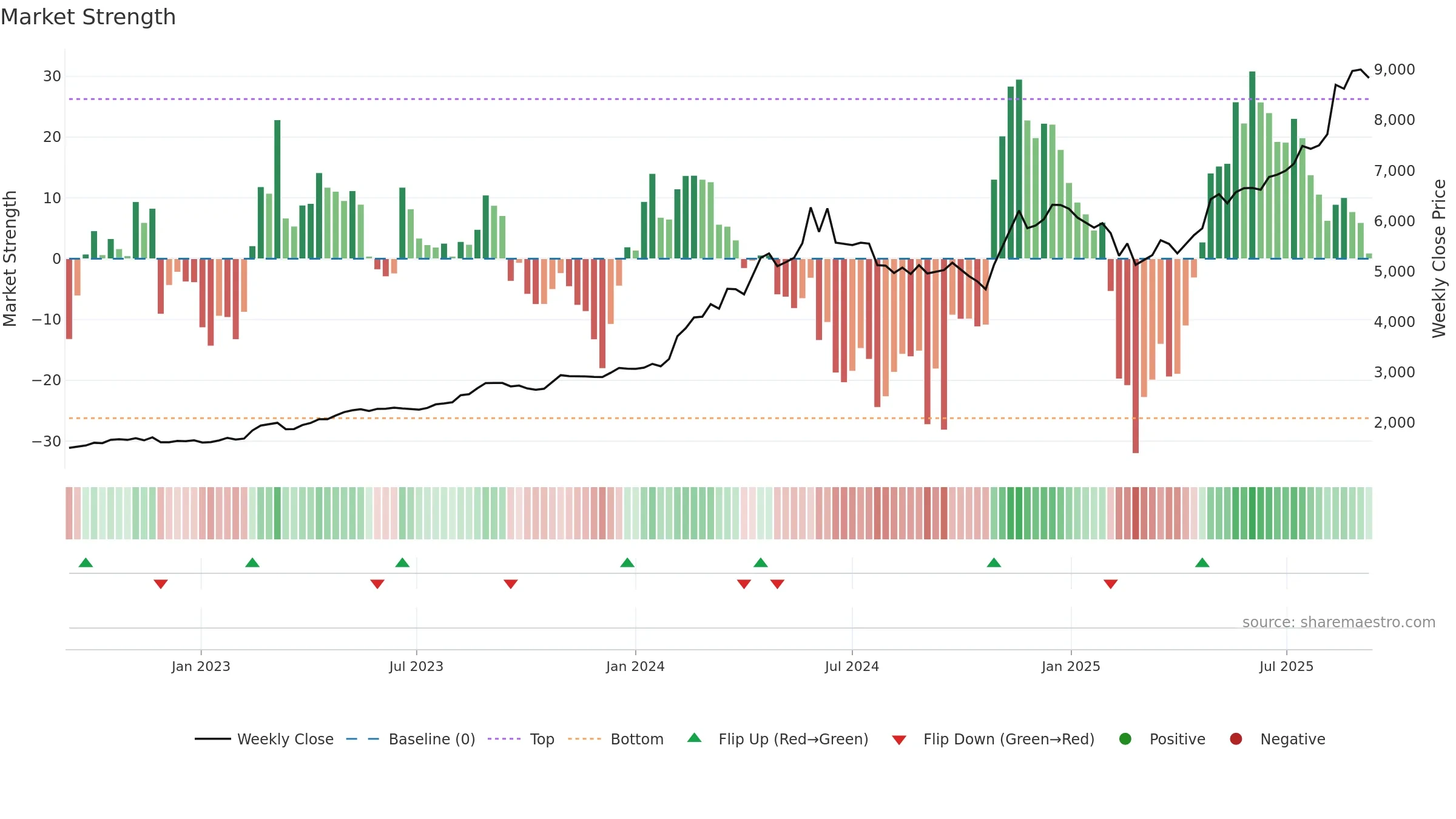The height and width of the screenshot is (819, 1456).
Task: Click the red triangle icon in the legend
Action: [x=899, y=740]
